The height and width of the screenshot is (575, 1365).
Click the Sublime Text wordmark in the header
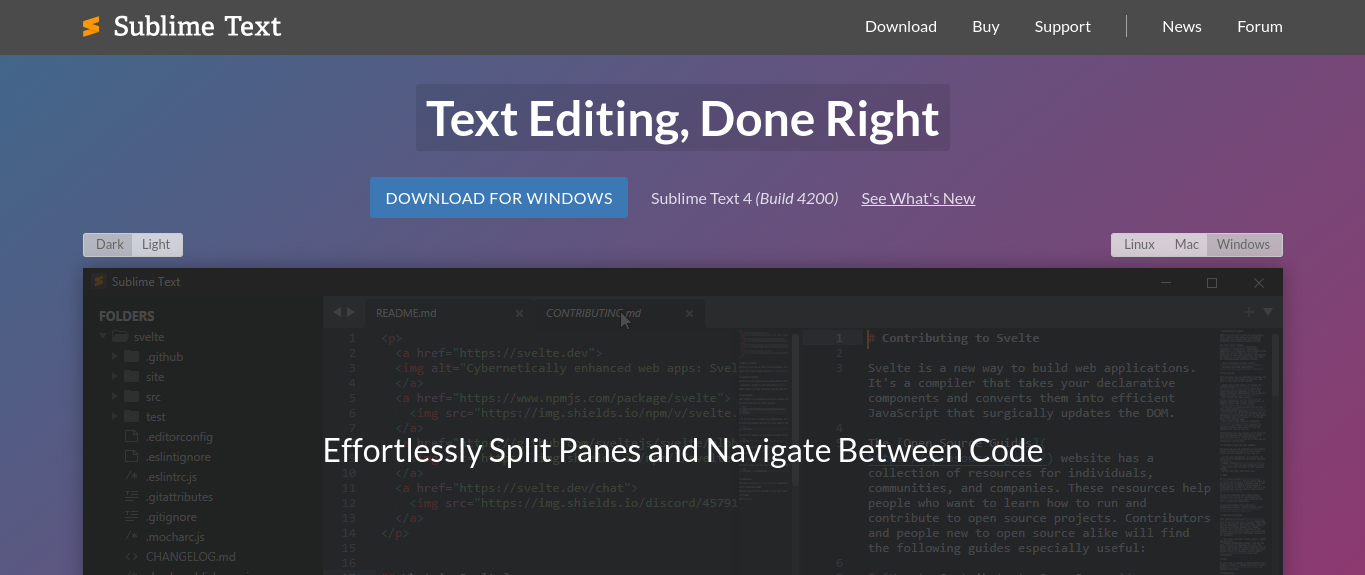coord(198,27)
